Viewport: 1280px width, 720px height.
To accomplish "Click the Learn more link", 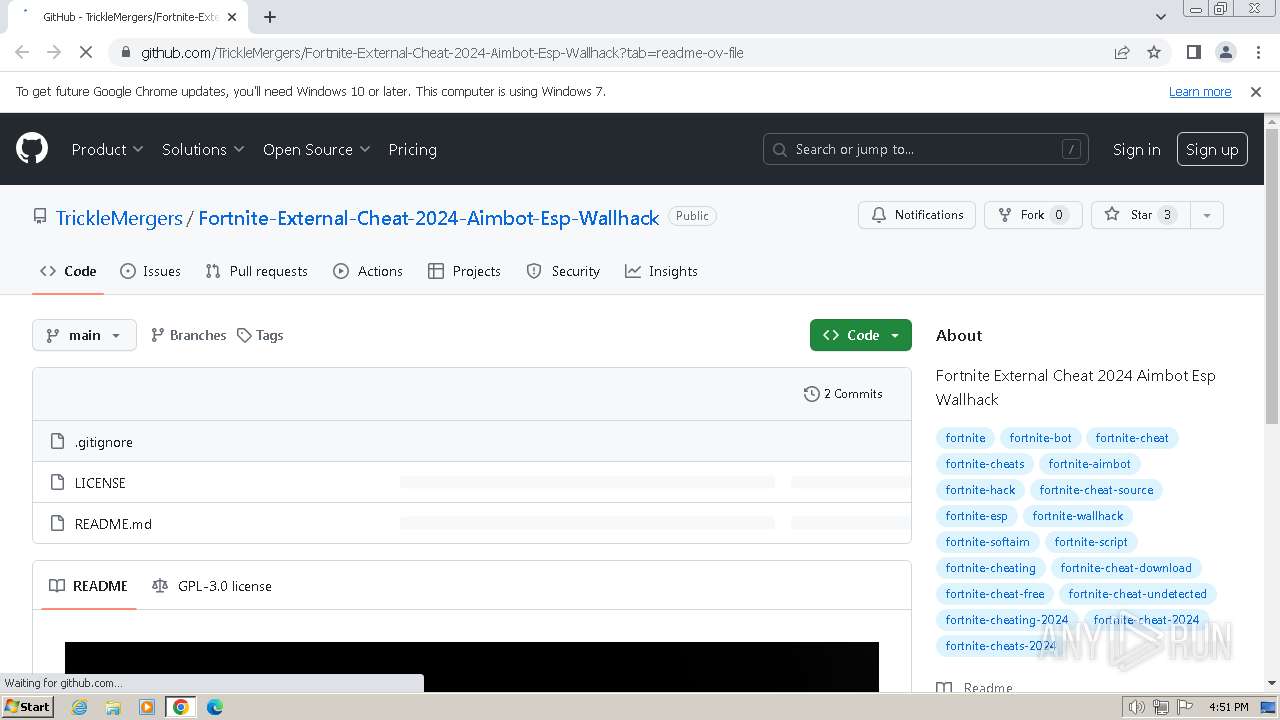I will (1200, 91).
